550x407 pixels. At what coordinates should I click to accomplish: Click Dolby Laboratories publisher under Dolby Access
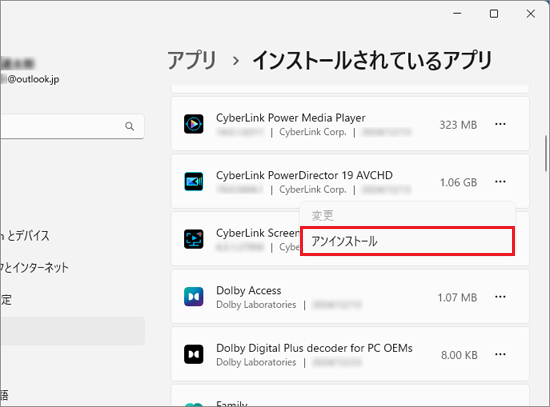click(256, 305)
